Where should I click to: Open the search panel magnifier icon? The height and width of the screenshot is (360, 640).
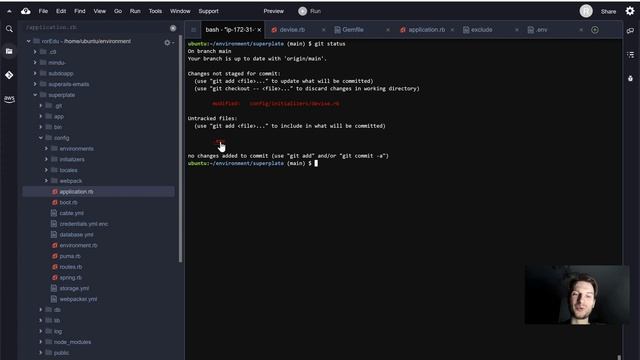tap(9, 29)
